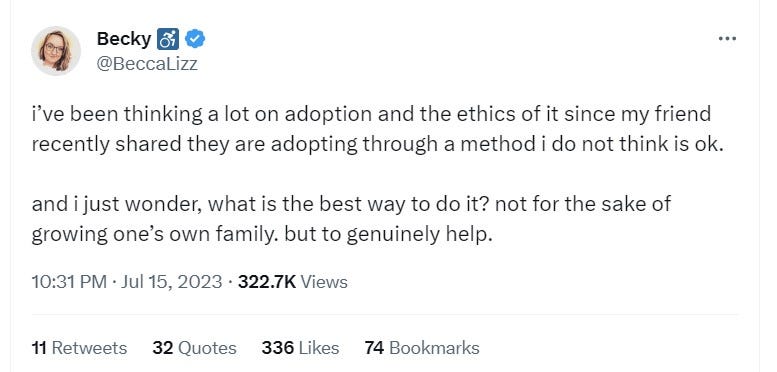Open the three-dot more options menu
This screenshot has width=777, height=372.
[x=727, y=39]
